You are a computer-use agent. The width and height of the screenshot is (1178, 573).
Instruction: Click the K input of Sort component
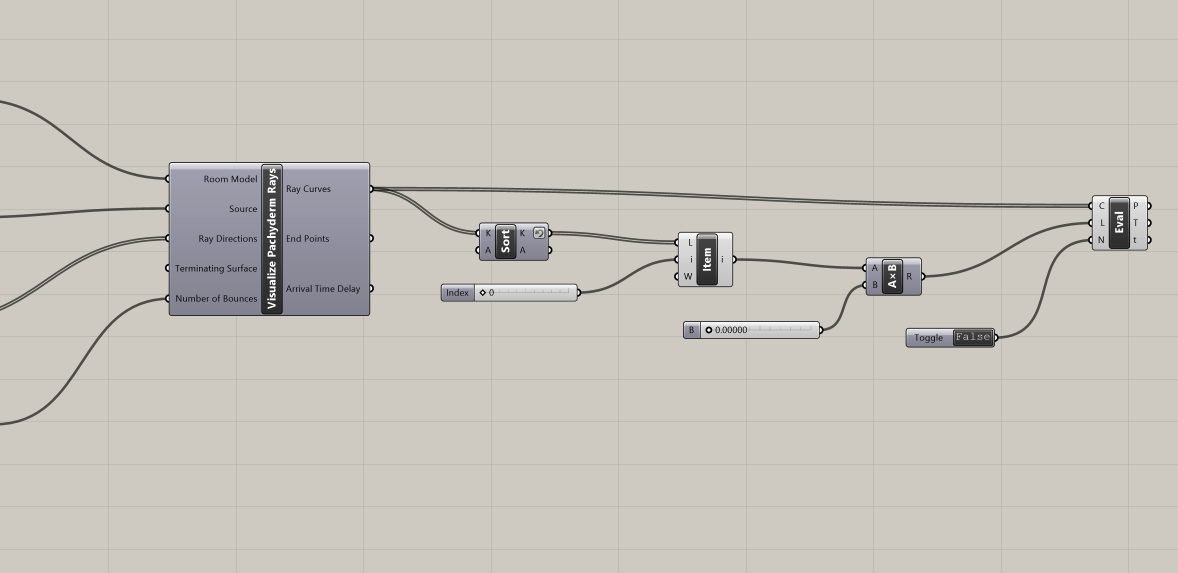488,234
